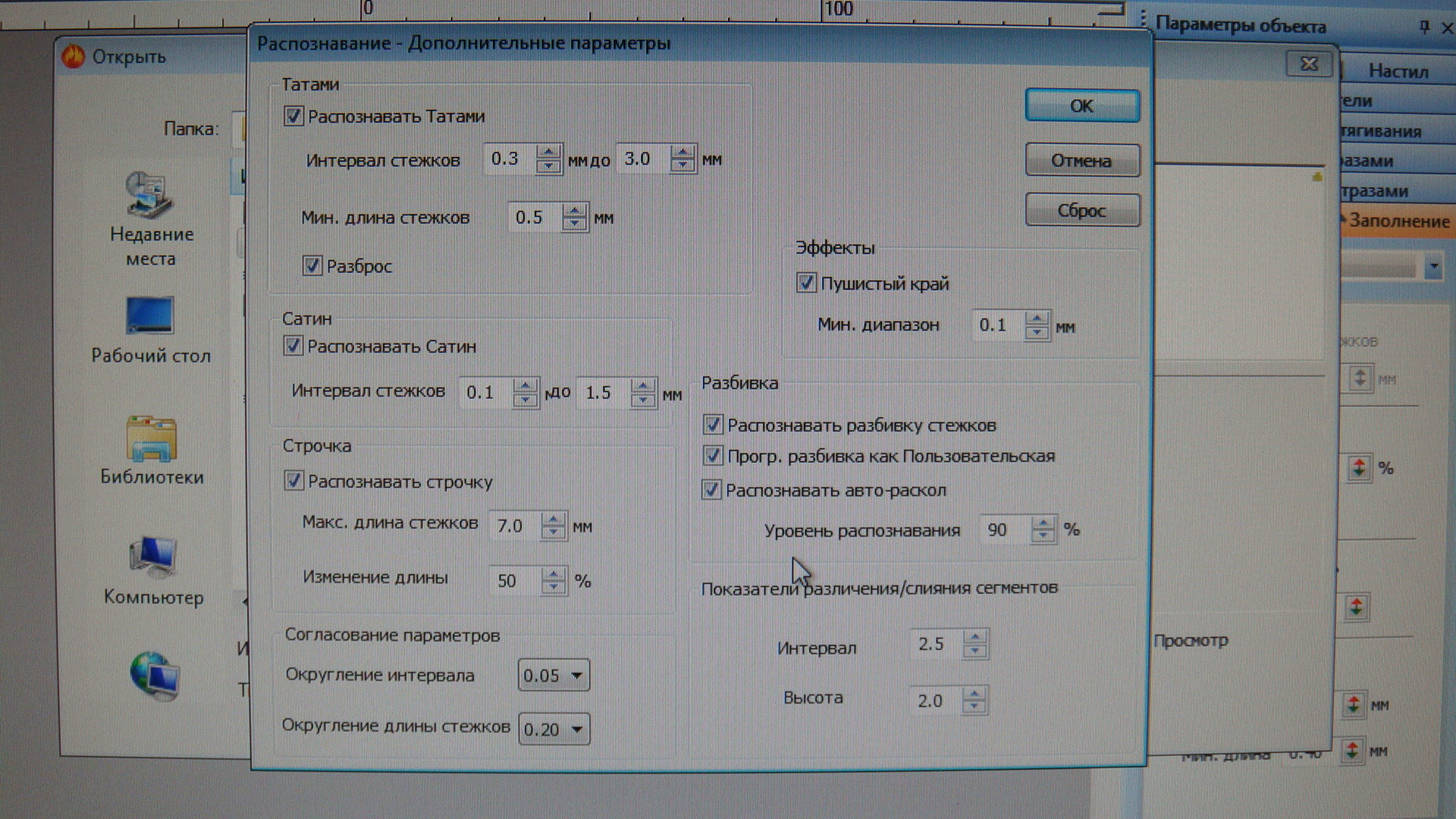The image size is (1456, 819).
Task: Disable Пушистый край effect checkbox
Action: tap(806, 284)
